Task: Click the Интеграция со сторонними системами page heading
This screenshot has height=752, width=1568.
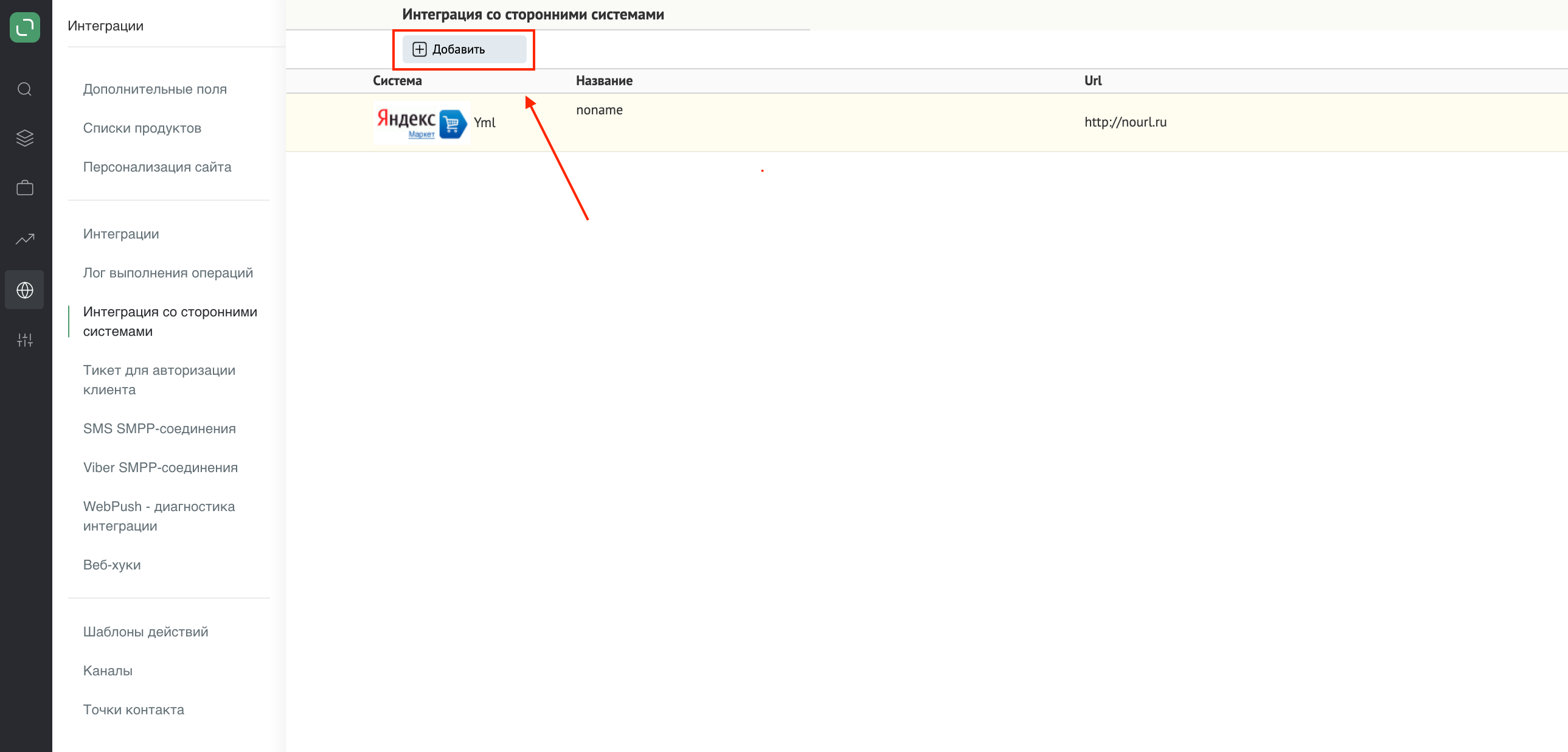Action: pyautogui.click(x=533, y=15)
